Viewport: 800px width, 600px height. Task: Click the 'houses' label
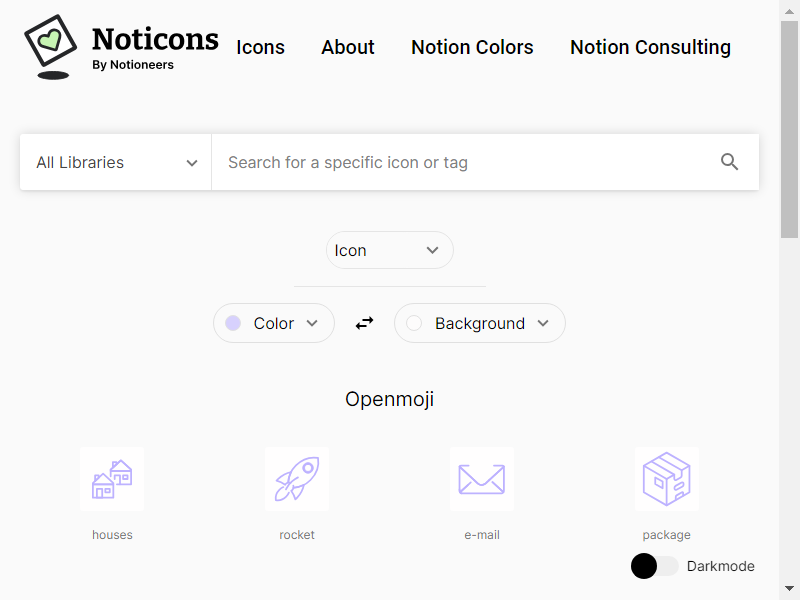pos(112,535)
